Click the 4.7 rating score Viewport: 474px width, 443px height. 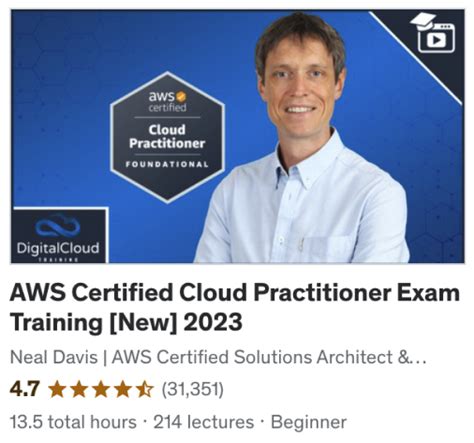[x=25, y=389]
